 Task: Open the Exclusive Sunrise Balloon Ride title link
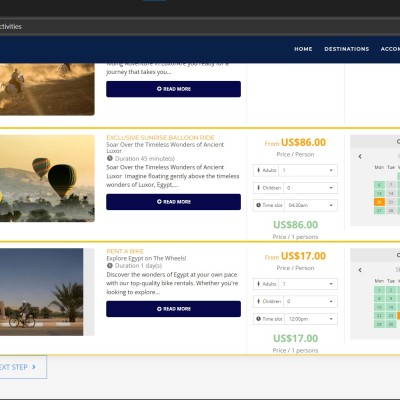coord(160,138)
